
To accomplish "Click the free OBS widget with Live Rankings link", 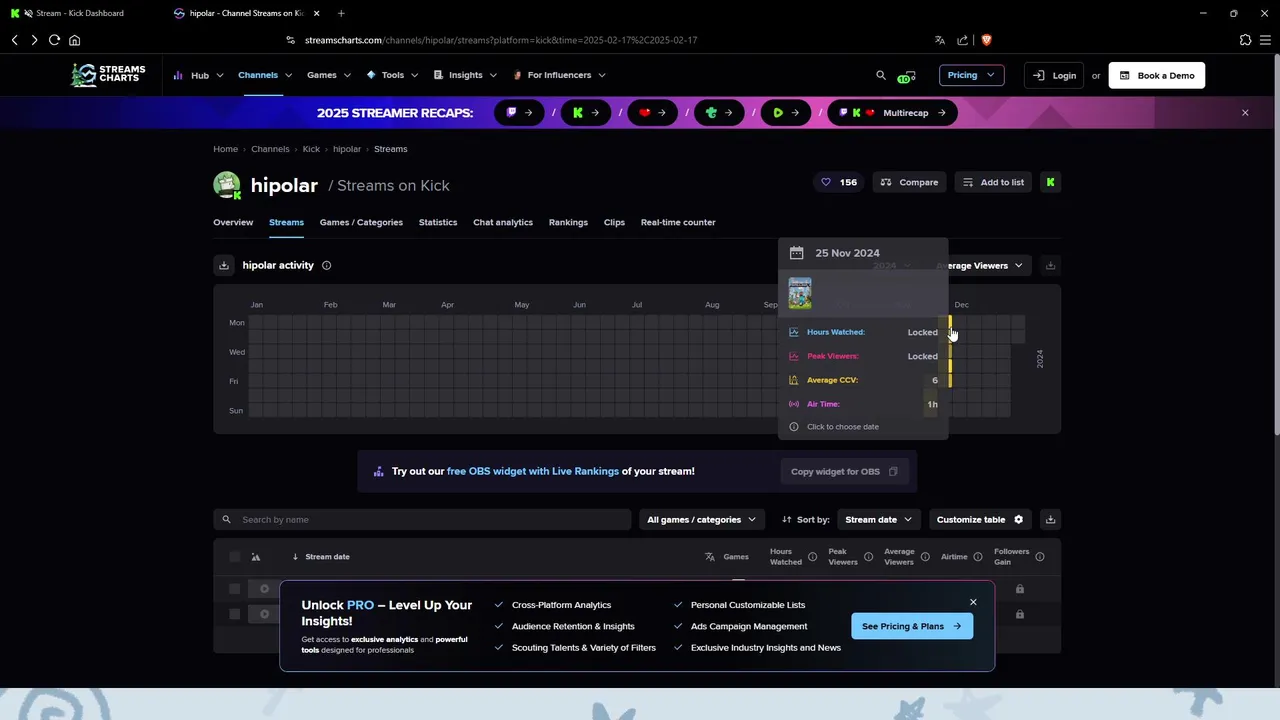I will point(533,471).
